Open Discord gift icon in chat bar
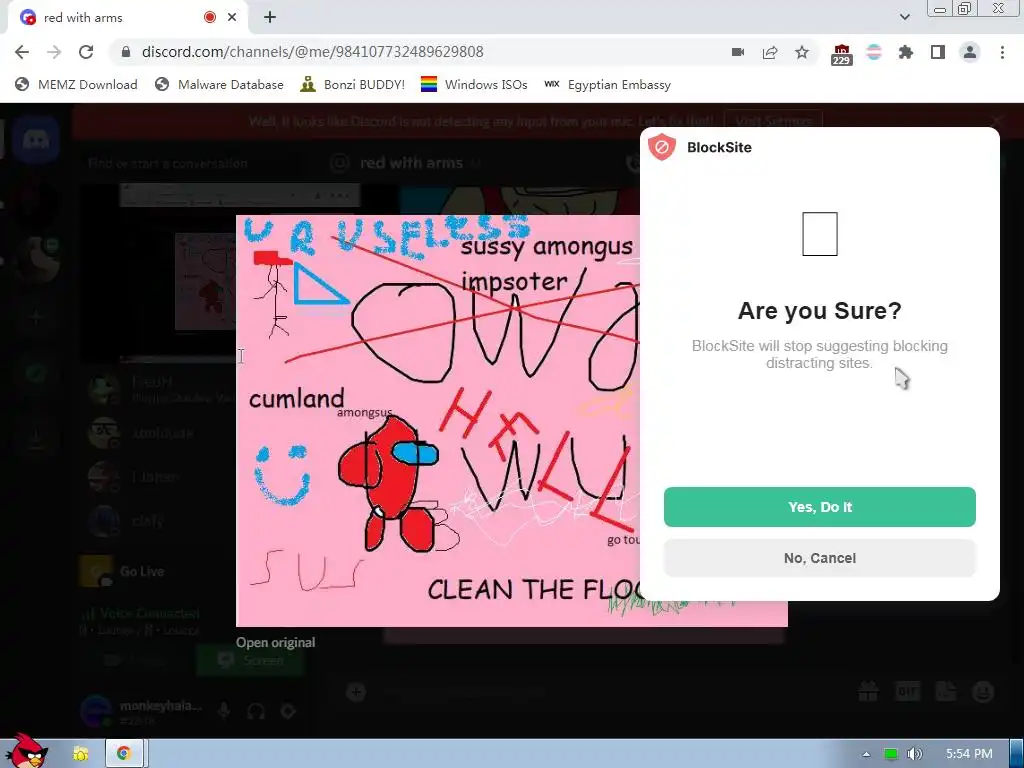The height and width of the screenshot is (768, 1024). [868, 692]
